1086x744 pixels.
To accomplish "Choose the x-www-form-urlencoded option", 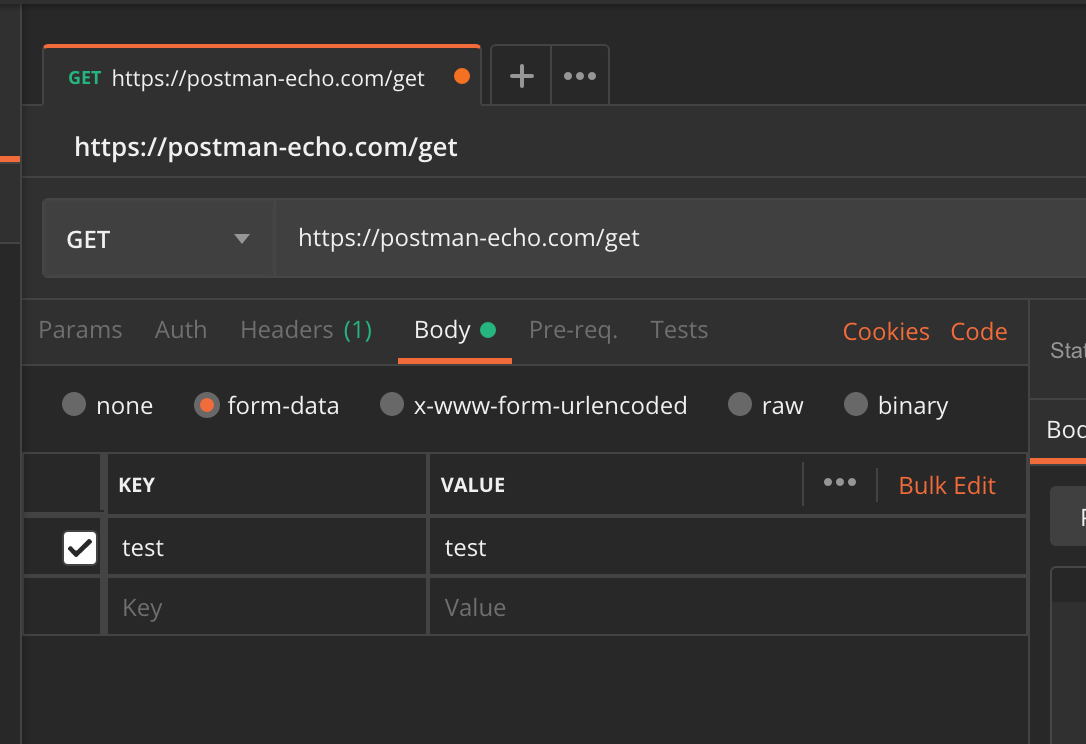I will pyautogui.click(x=534, y=405).
